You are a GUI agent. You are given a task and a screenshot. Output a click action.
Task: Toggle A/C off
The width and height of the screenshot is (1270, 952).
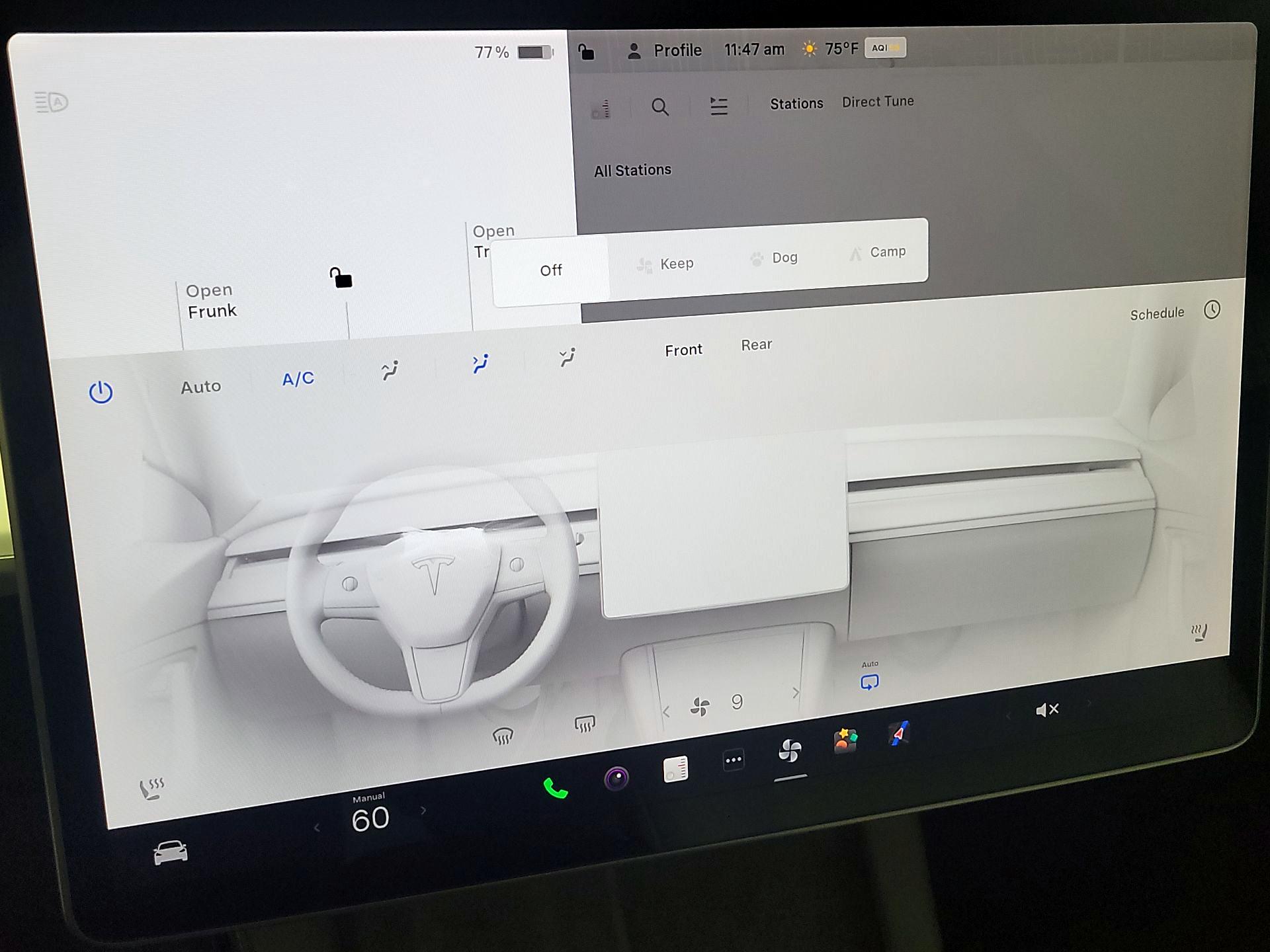click(x=298, y=379)
